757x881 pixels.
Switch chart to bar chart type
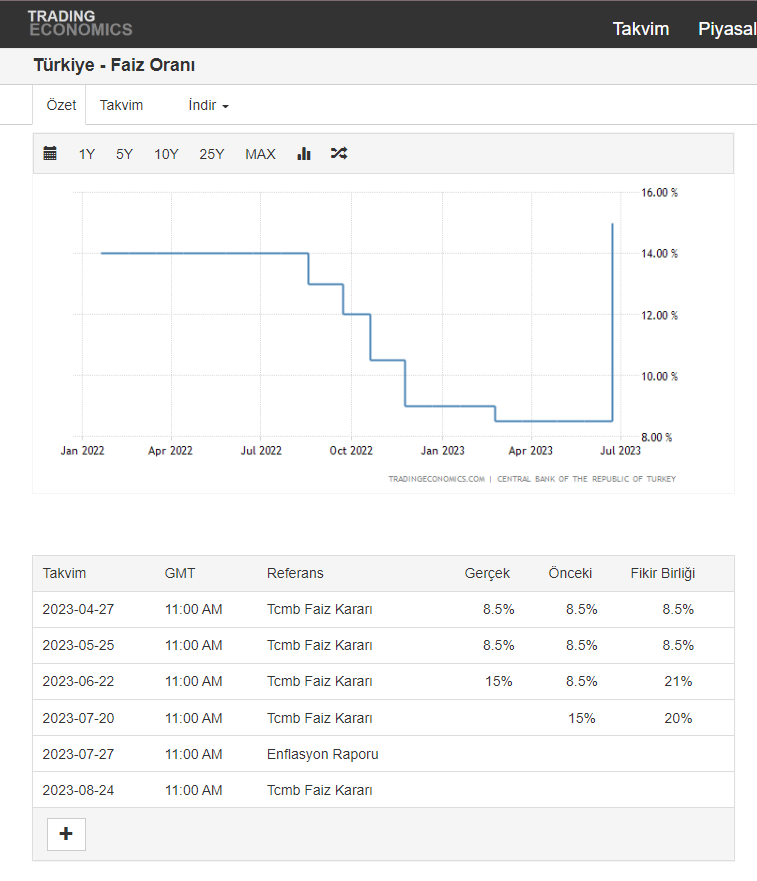coord(304,154)
